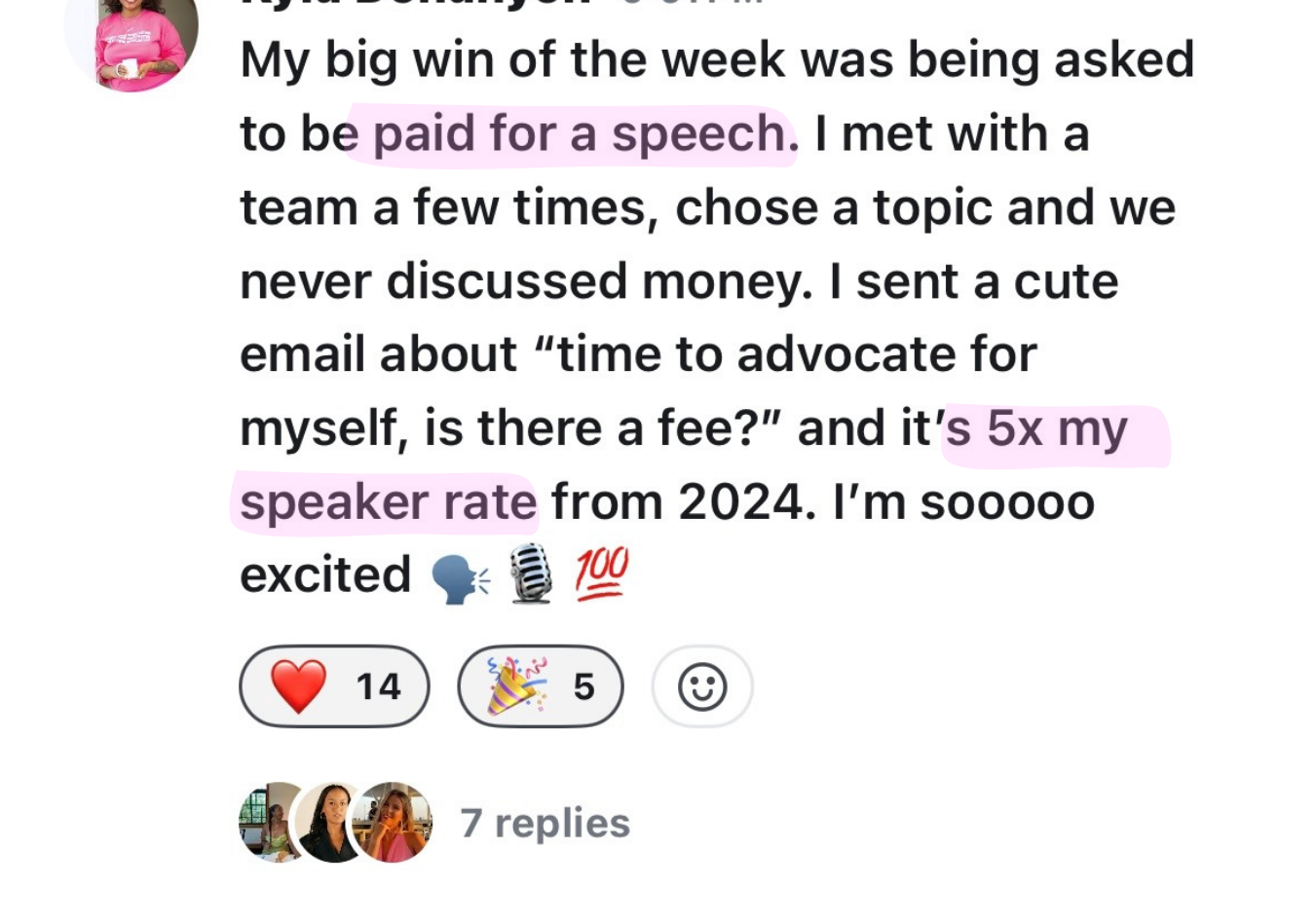Toggle the red heart reaction
This screenshot has width=1316, height=923.
tap(334, 686)
